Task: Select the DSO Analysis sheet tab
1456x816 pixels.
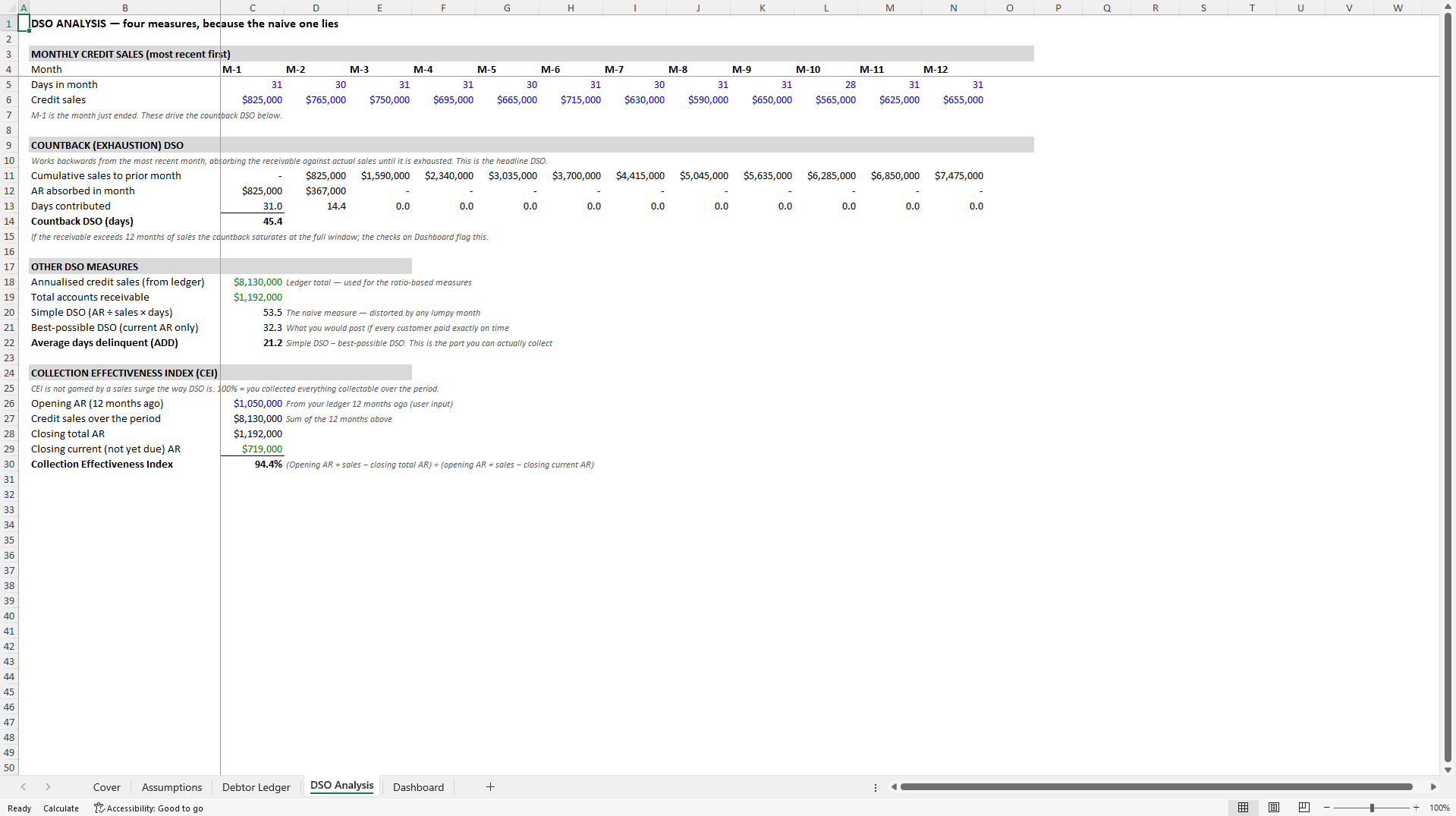Action: 341,786
